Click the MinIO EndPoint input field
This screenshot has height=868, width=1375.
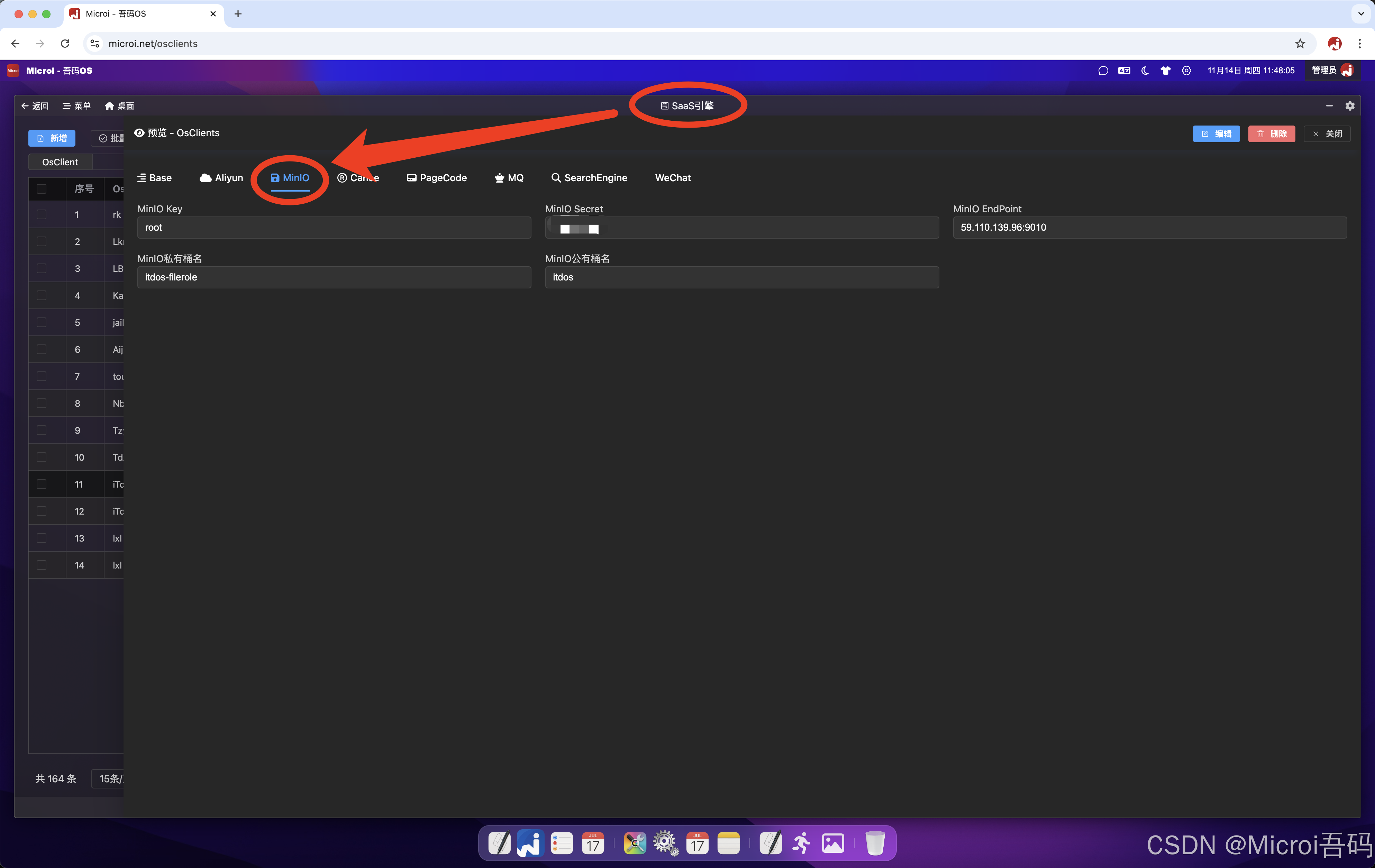1149,228
